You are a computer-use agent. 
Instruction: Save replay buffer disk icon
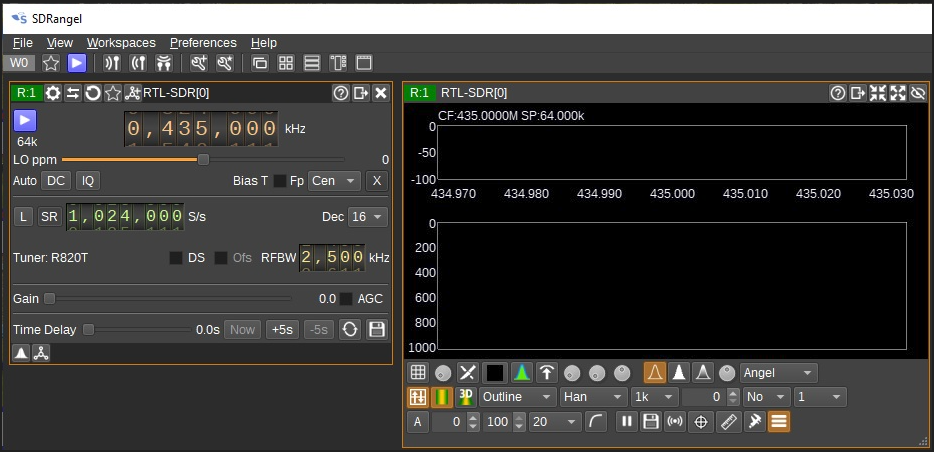tap(376, 329)
